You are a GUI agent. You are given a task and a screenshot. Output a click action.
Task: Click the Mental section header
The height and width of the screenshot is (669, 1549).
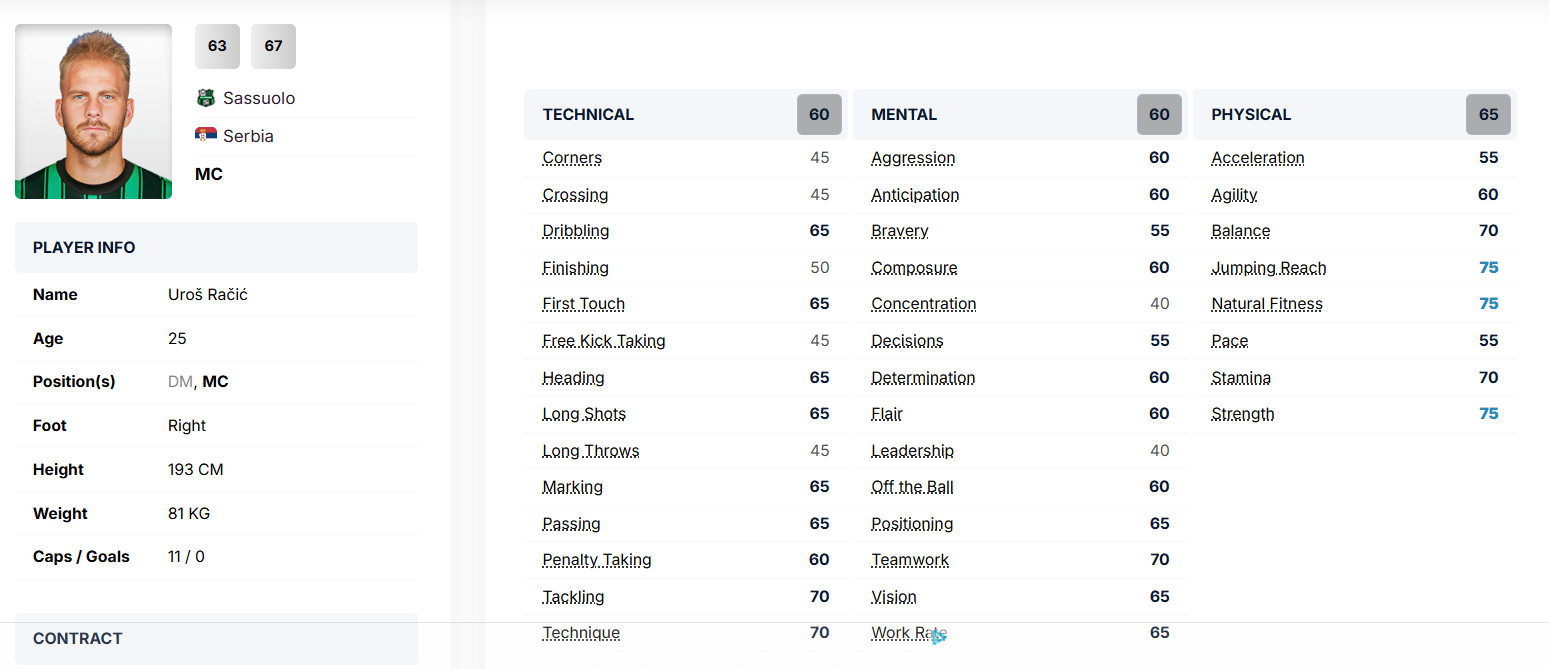[x=904, y=114]
